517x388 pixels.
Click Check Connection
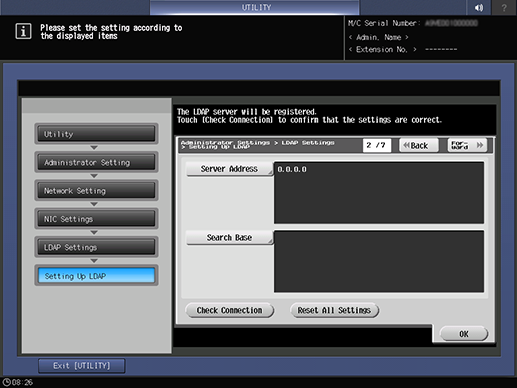[x=230, y=310]
